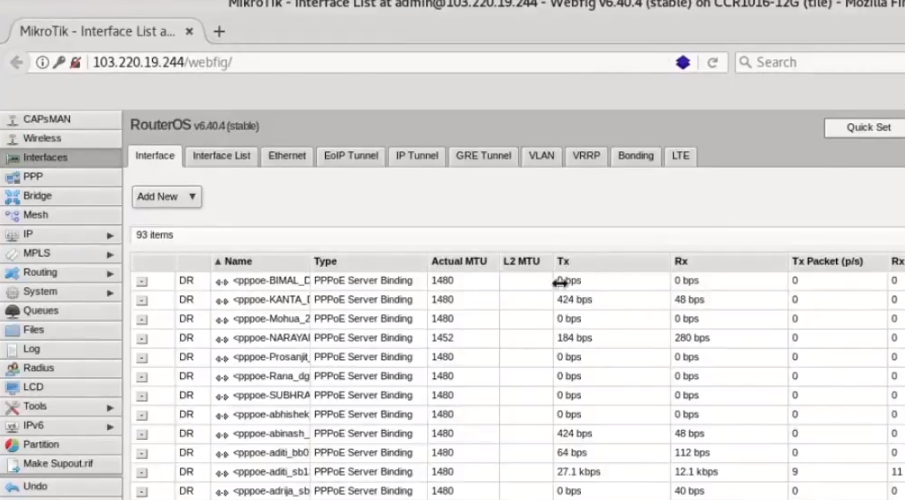The height and width of the screenshot is (500, 905).
Task: Click the browser Search field
Action: click(x=820, y=62)
